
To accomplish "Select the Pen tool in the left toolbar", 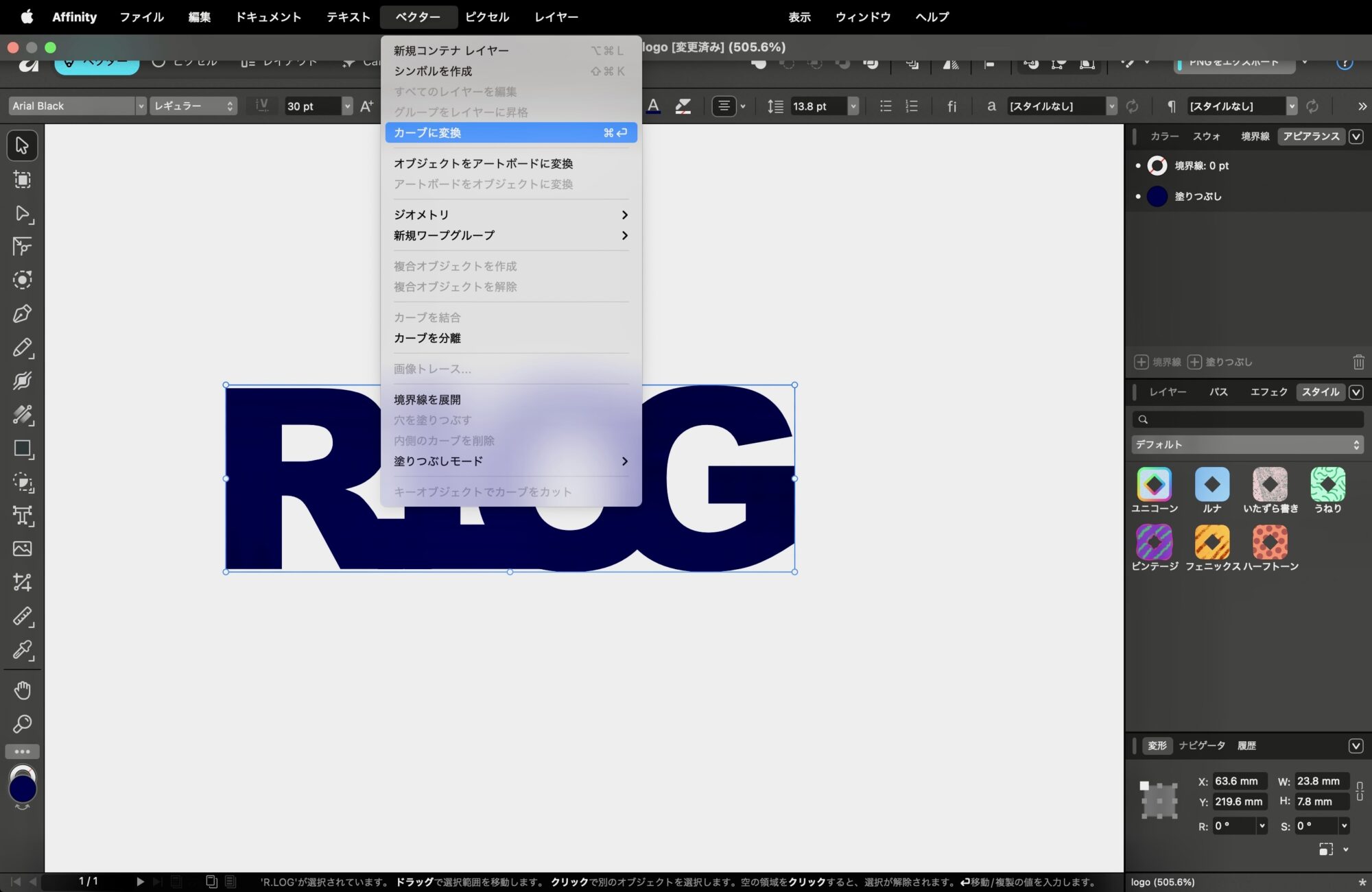I will pos(22,314).
